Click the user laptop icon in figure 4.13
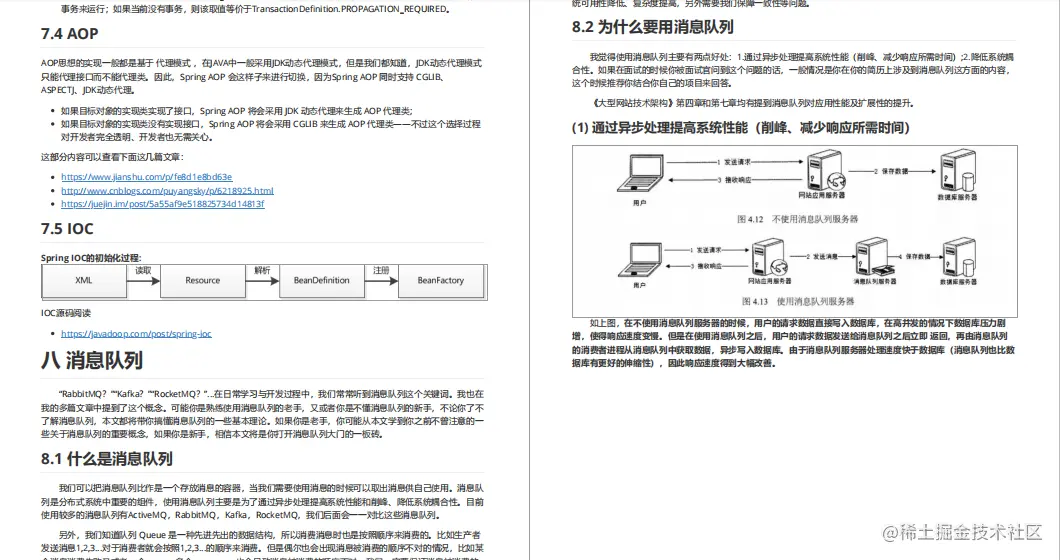Screen dimensions: 1060x560 coord(640,260)
